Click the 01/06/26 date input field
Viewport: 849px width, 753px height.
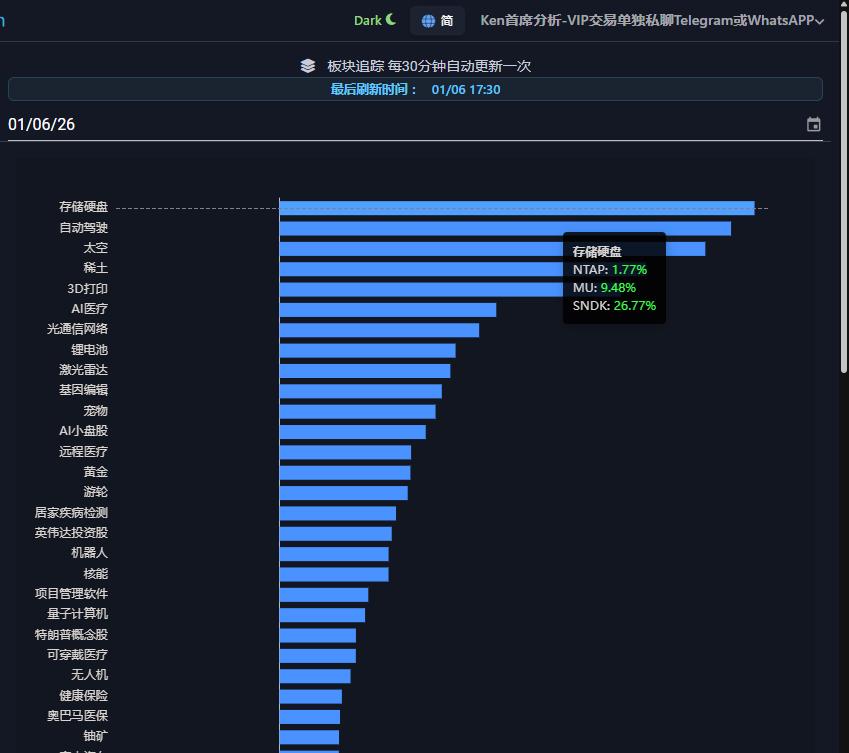point(400,125)
